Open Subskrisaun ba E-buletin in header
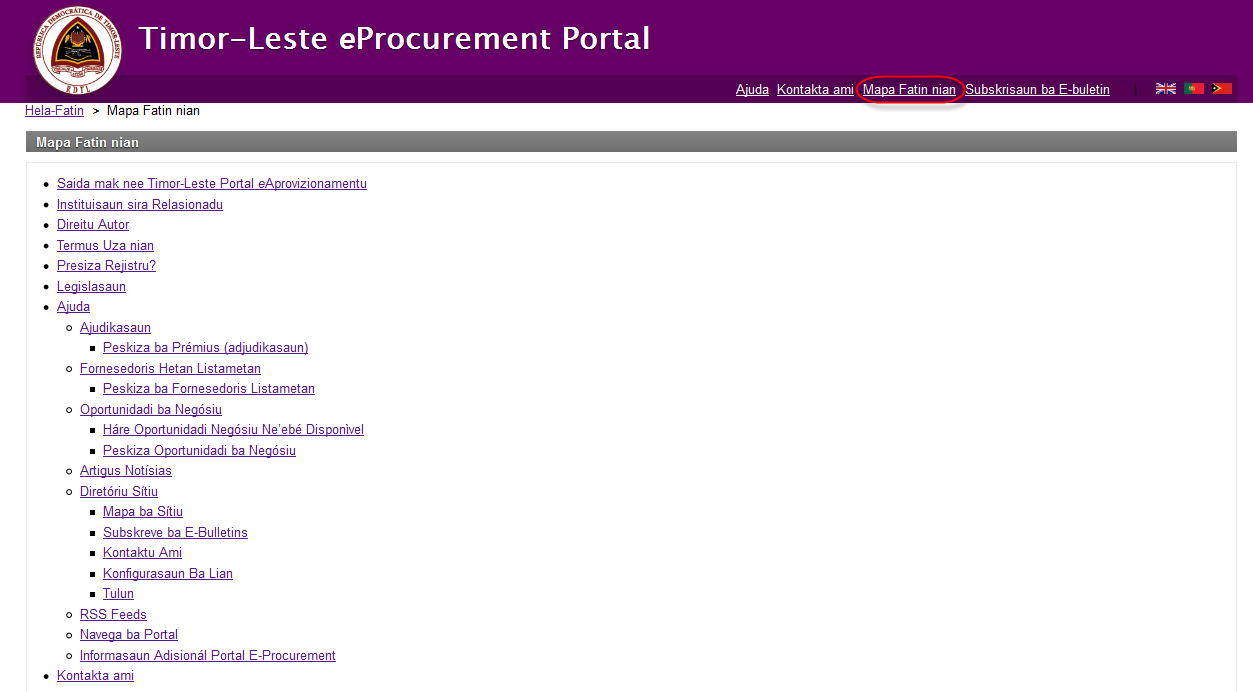 [x=1037, y=90]
